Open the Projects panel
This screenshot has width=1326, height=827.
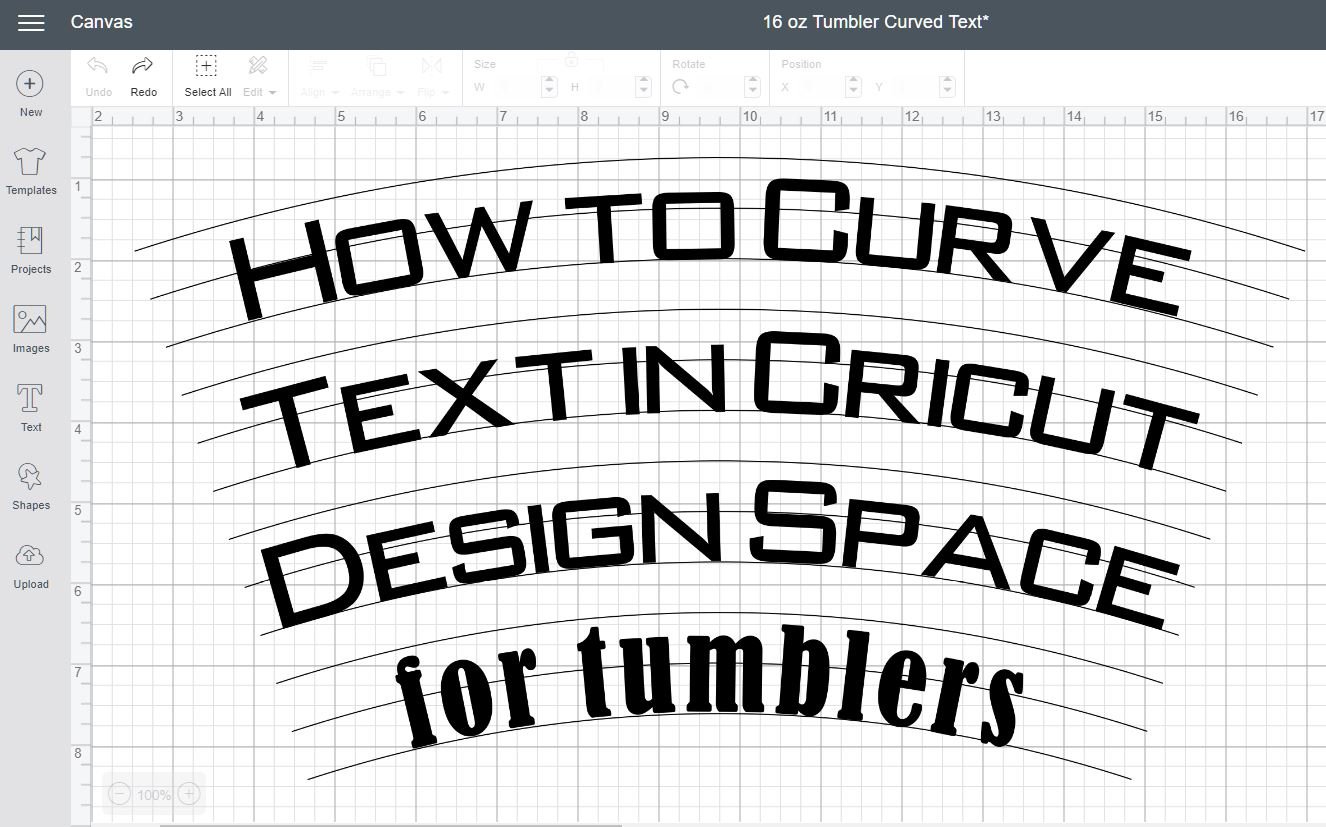31,250
